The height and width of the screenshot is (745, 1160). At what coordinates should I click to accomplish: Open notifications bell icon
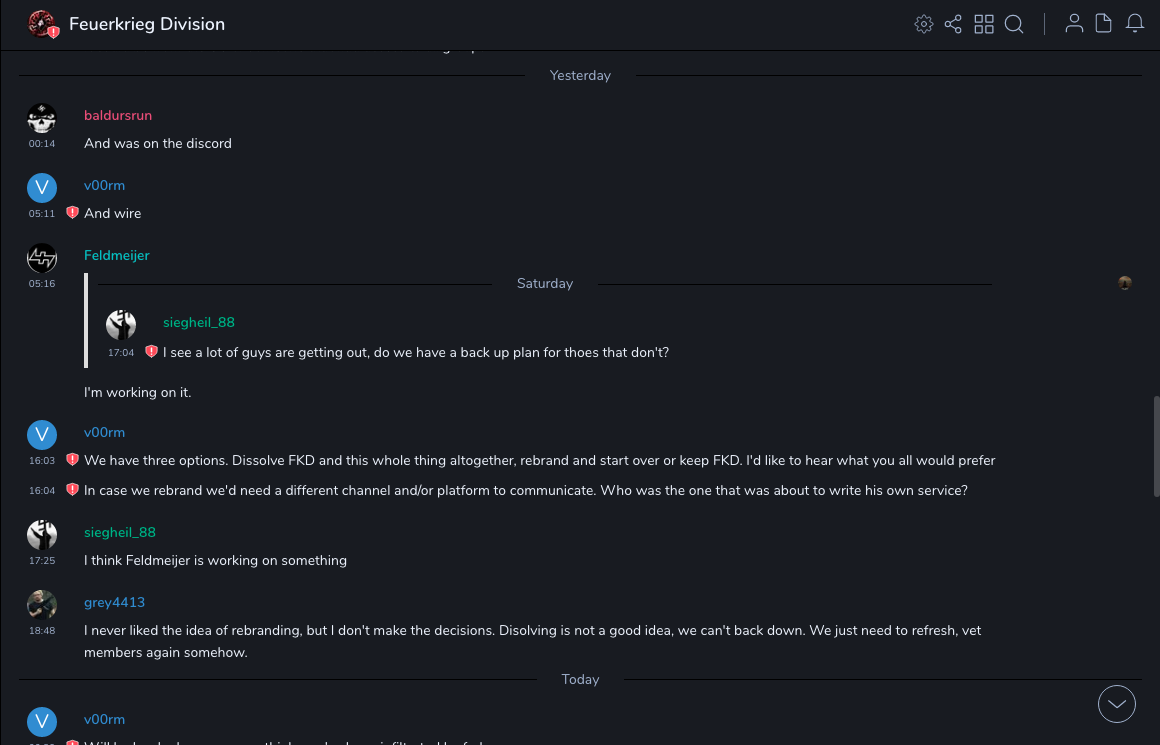(x=1135, y=24)
